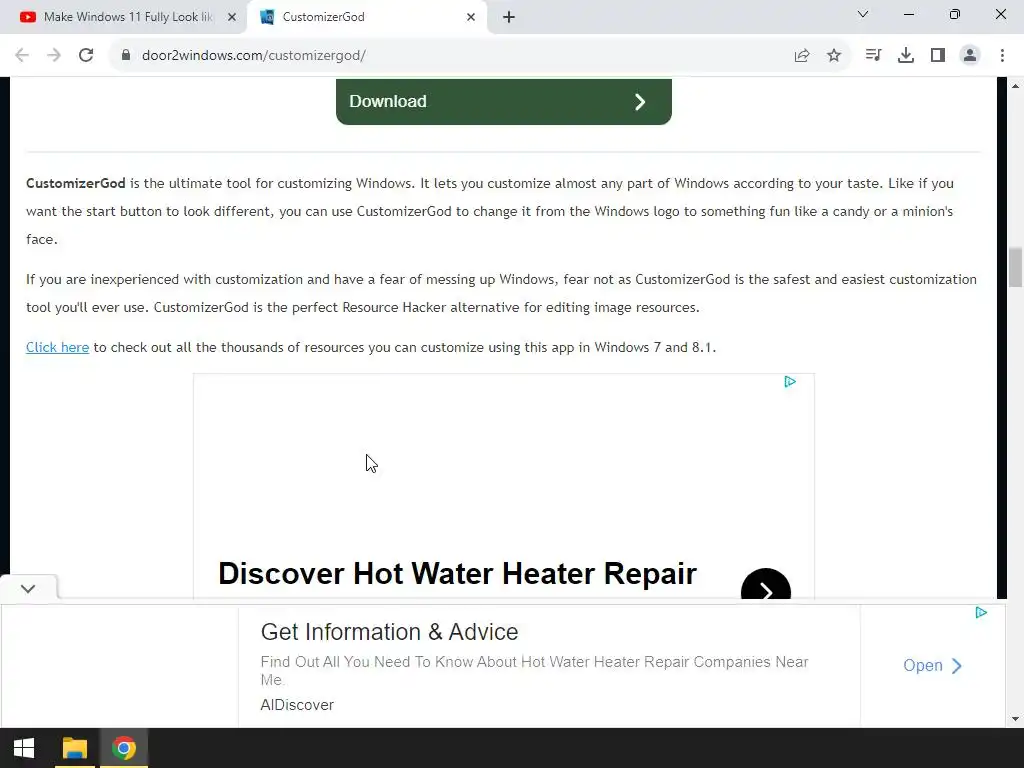Click the bold 'CustomizerGod' text in the paragraph
Image resolution: width=1024 pixels, height=768 pixels.
pos(76,184)
